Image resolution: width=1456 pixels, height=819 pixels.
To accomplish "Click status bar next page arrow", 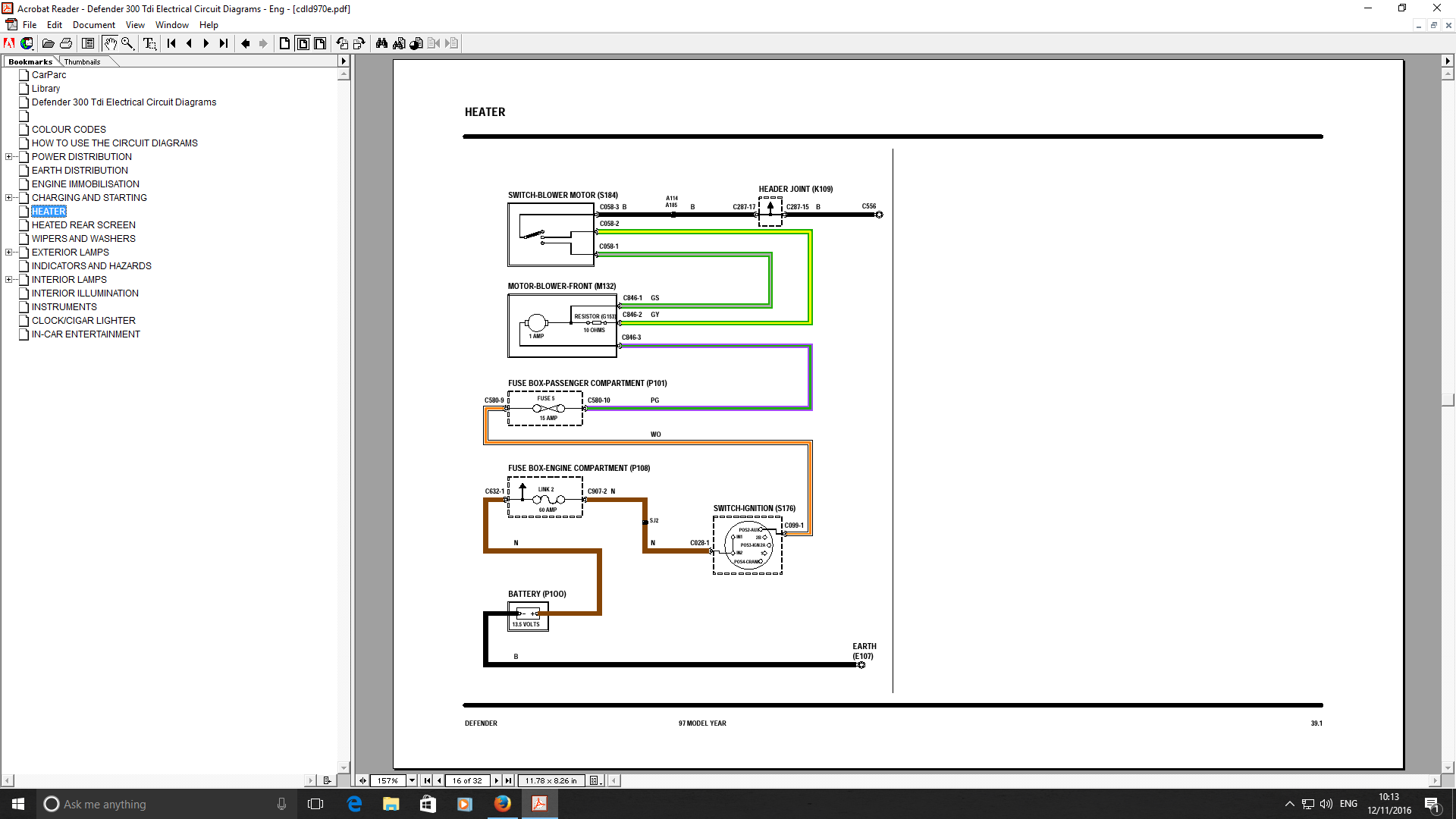I will pos(497,780).
